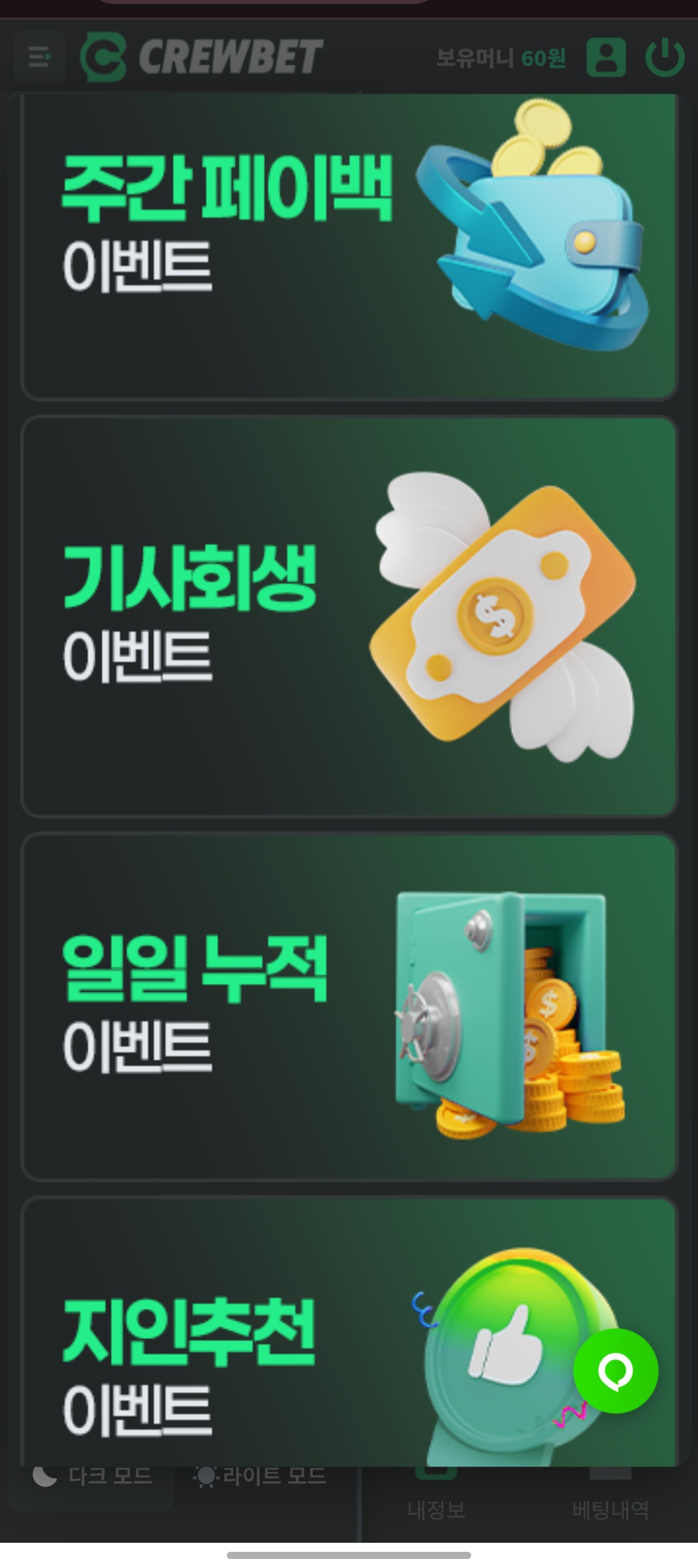Tap the safe with gold coins illustration

pos(509,1013)
